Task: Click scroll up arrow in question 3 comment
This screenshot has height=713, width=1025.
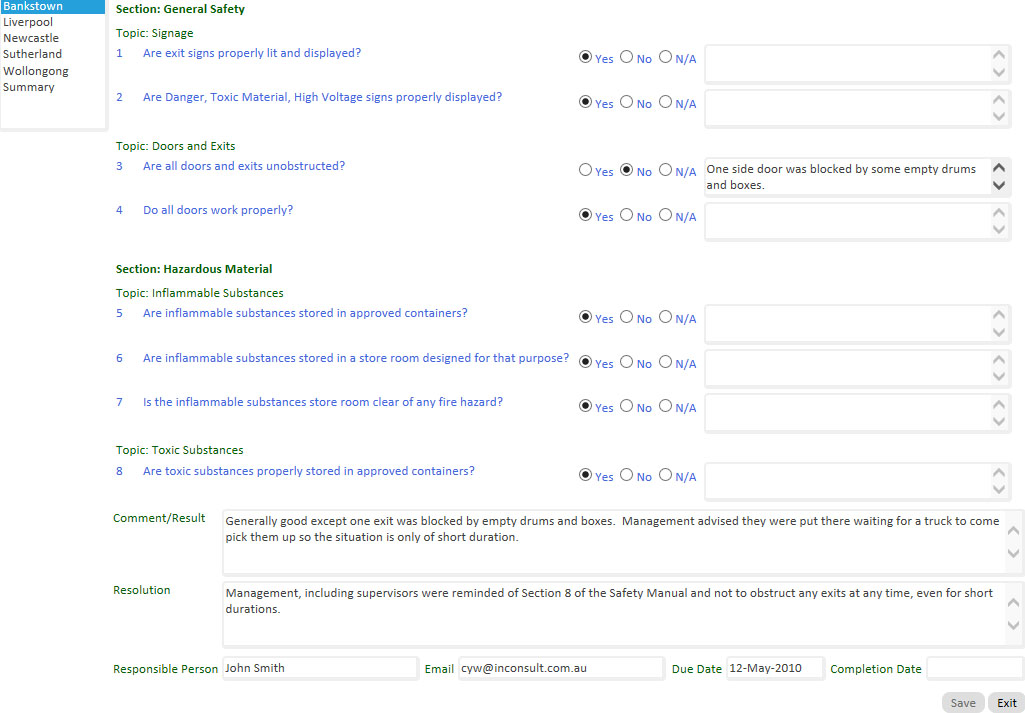Action: 999,168
